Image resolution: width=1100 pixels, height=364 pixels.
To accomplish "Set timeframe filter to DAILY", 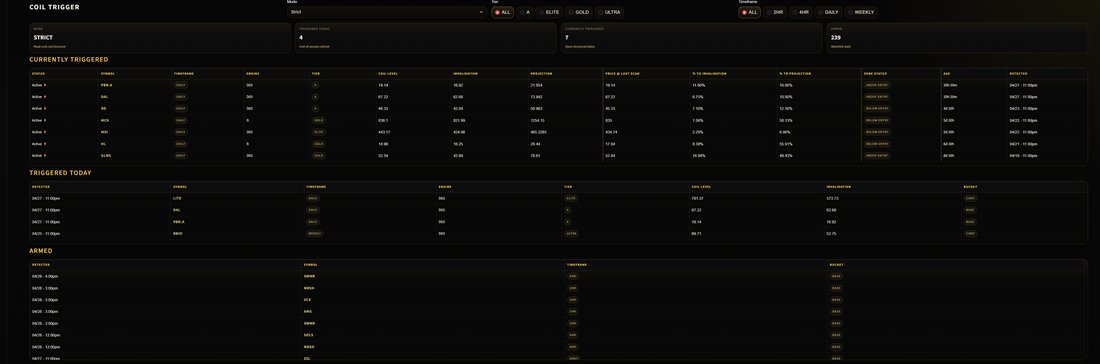I will pyautogui.click(x=829, y=12).
